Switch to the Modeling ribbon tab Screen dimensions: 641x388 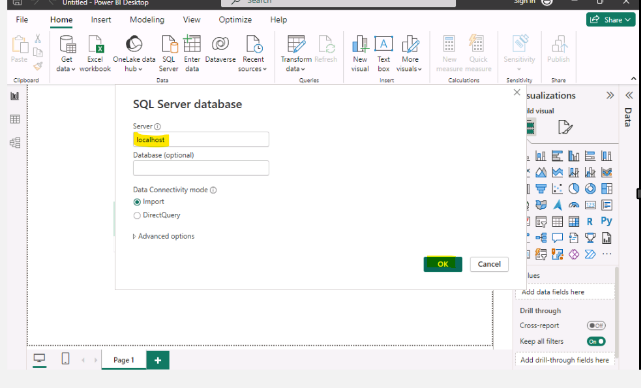[x=147, y=20]
